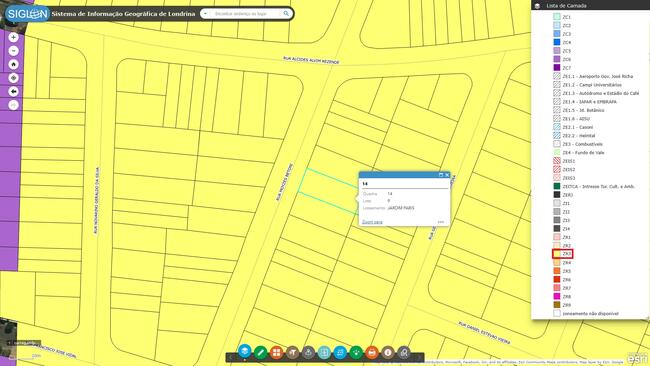Click the ZR5 legend label
This screenshot has height=366, width=650.
566,271
